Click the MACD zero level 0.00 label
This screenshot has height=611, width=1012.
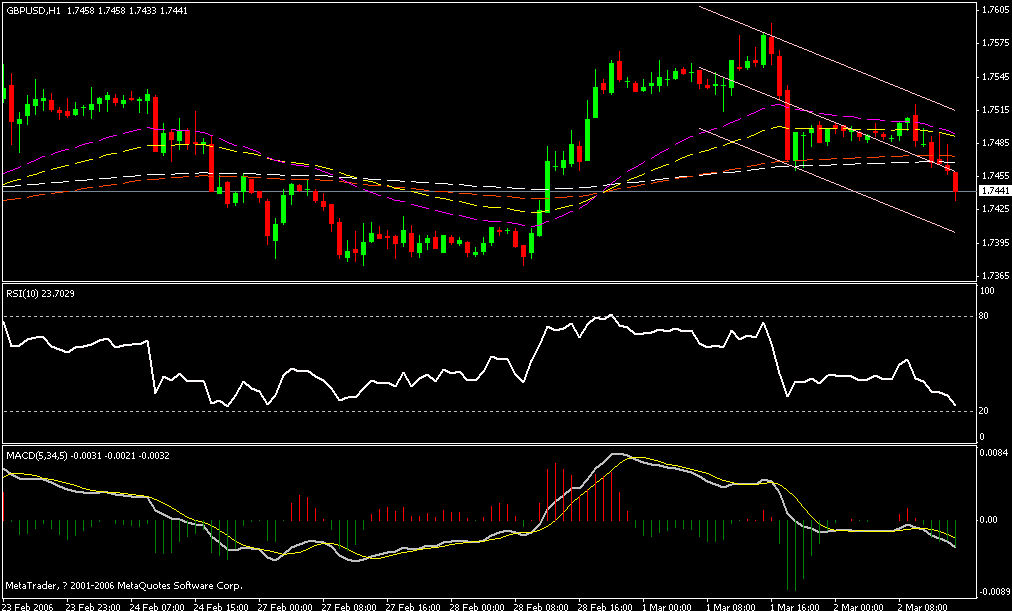click(x=990, y=519)
